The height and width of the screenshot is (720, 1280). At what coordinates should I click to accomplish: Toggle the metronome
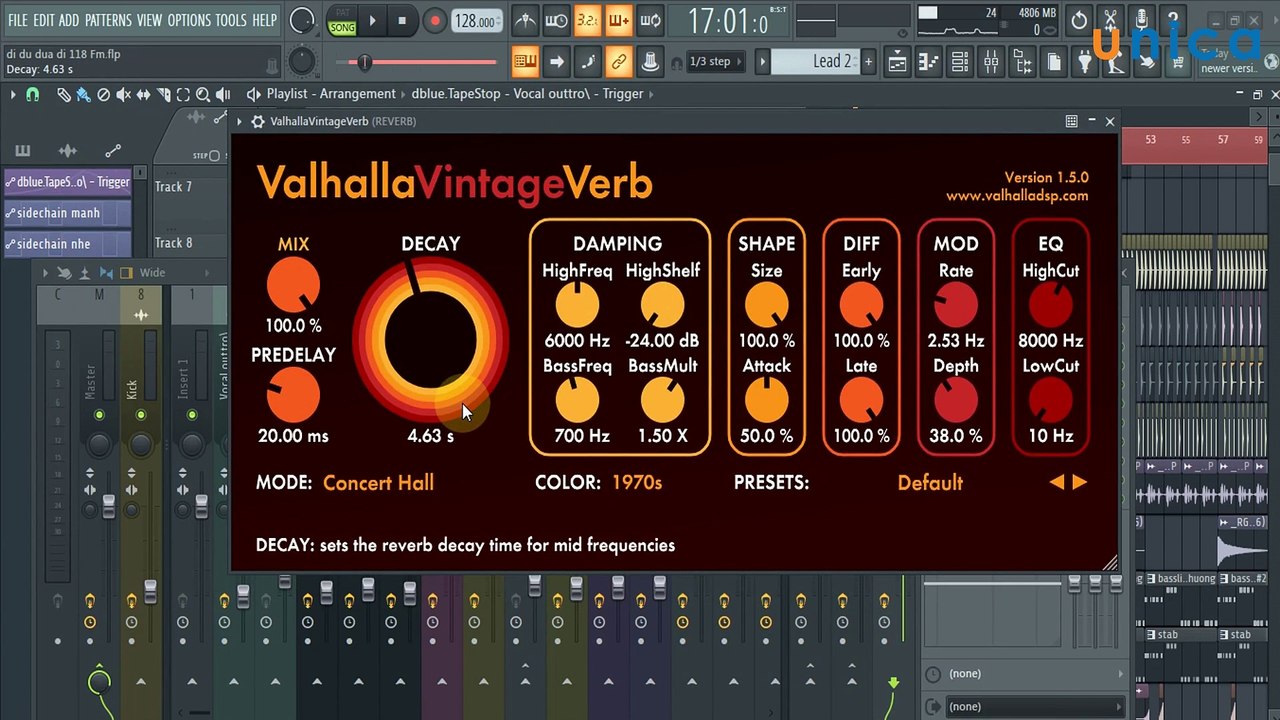coord(524,20)
